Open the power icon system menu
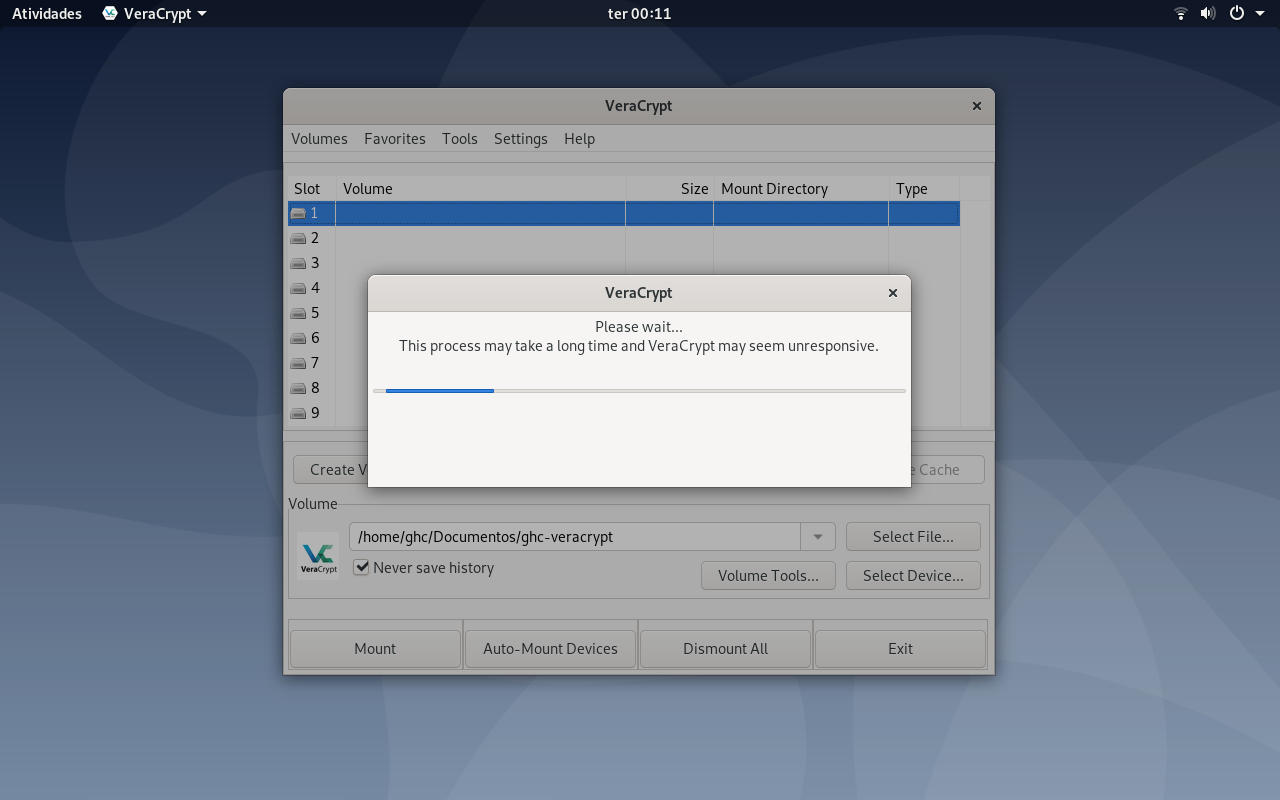 [1237, 14]
